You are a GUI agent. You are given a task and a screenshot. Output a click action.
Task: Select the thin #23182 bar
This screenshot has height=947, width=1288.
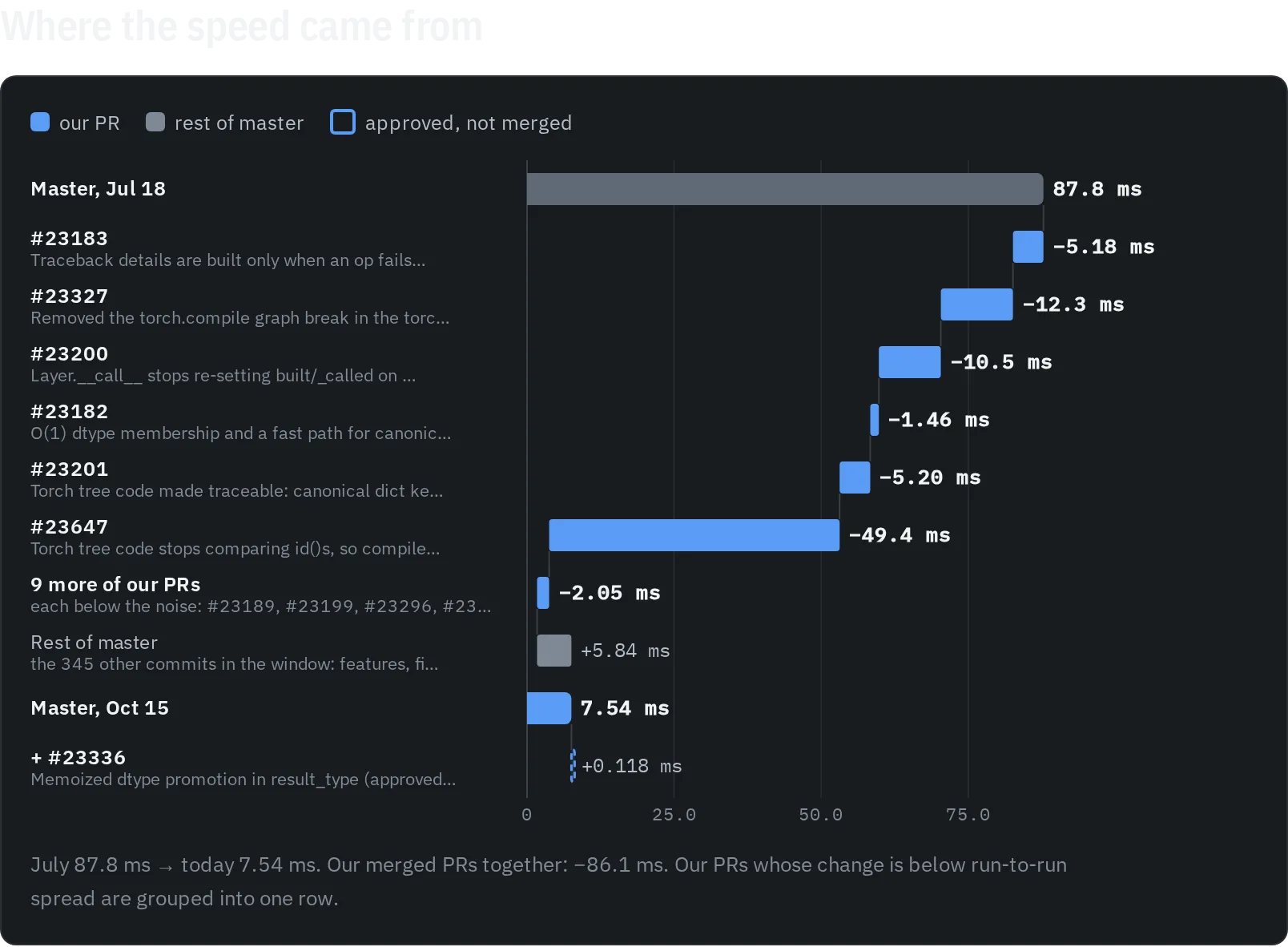875,420
